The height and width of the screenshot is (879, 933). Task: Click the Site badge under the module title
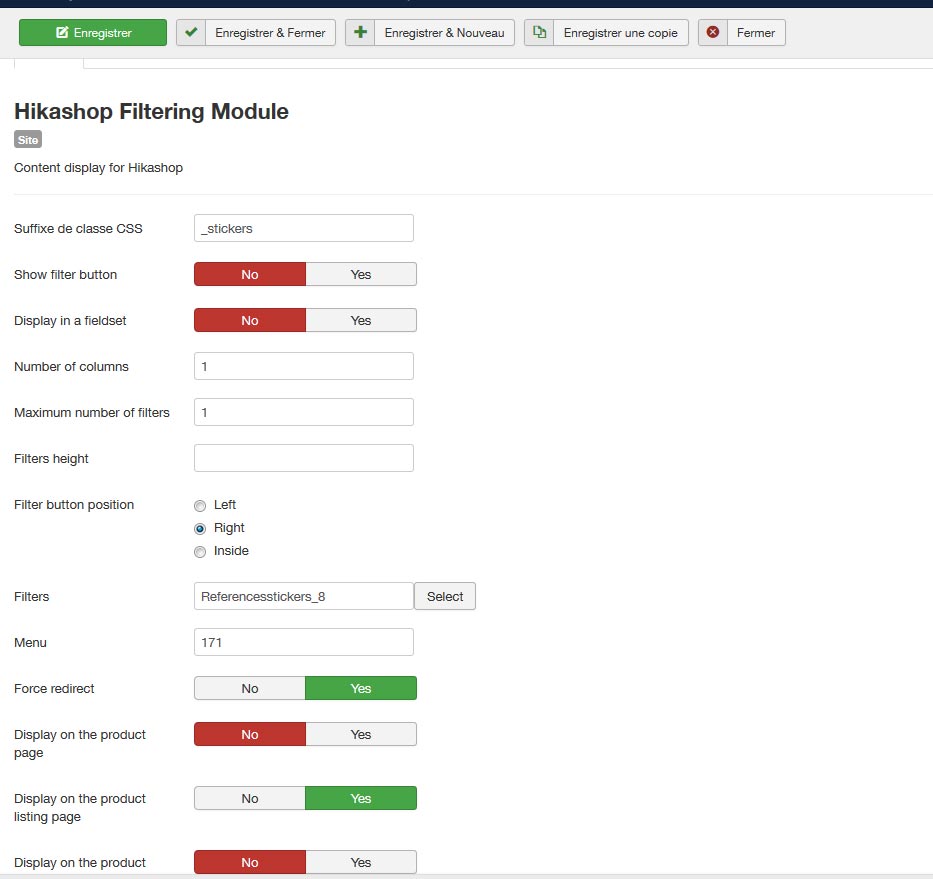point(28,139)
